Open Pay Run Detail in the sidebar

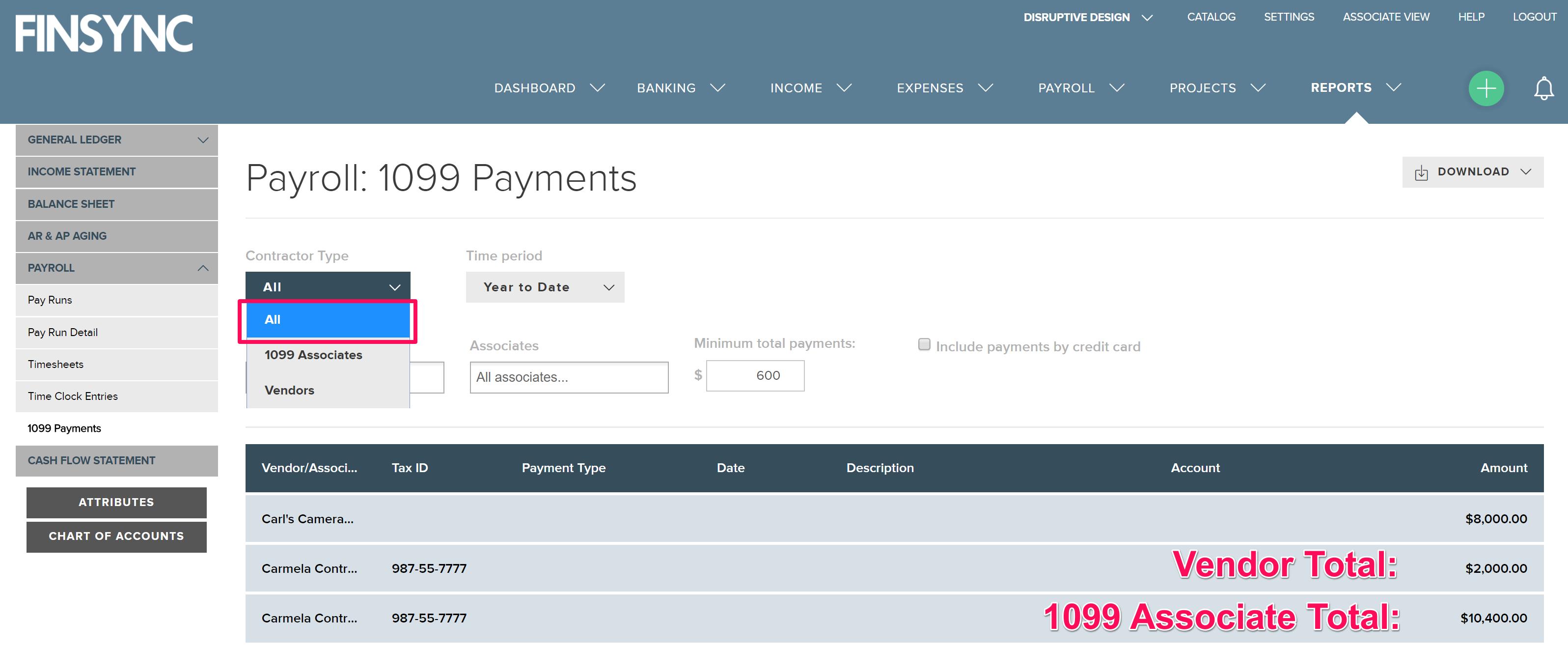coord(116,333)
